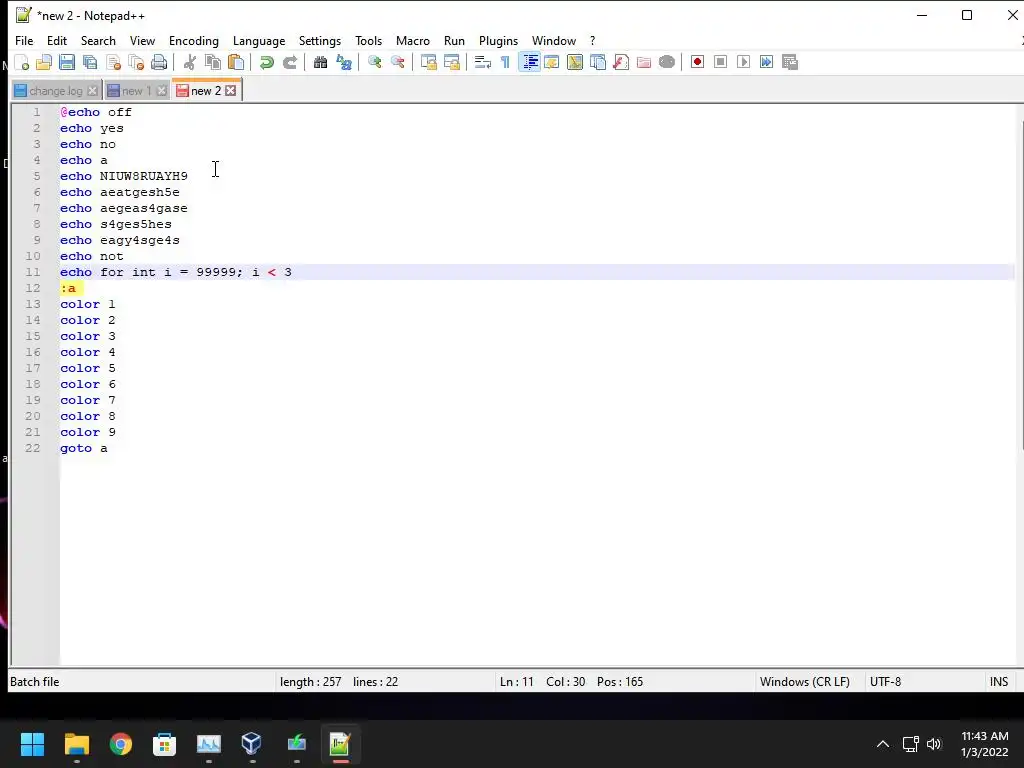Open the Replace toolbar icon

(344, 62)
